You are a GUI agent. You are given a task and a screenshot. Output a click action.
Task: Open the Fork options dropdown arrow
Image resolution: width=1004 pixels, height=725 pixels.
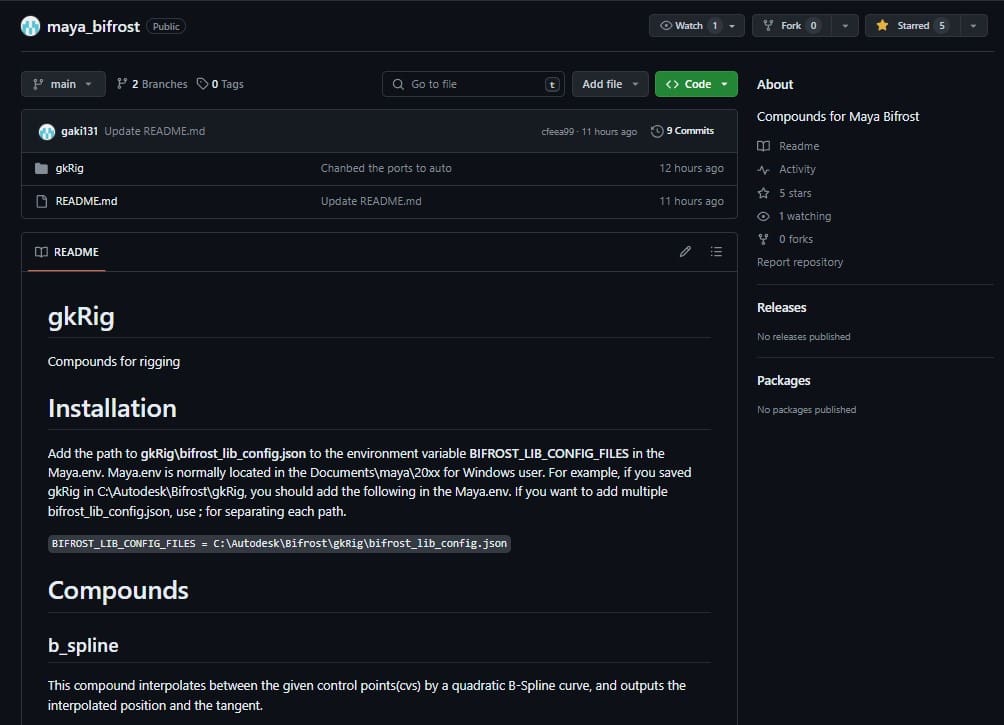pyautogui.click(x=845, y=26)
